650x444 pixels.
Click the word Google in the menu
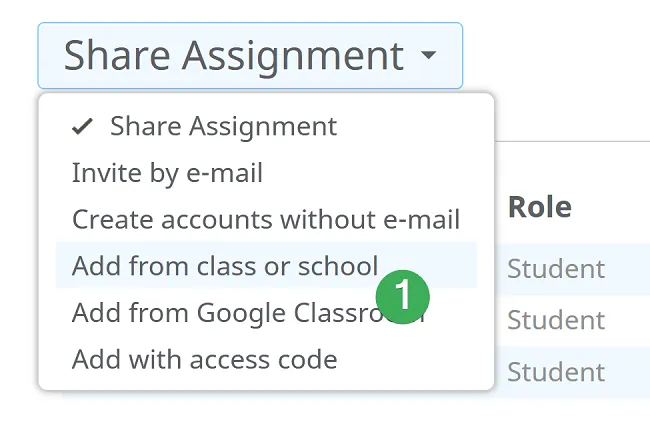click(x=240, y=312)
